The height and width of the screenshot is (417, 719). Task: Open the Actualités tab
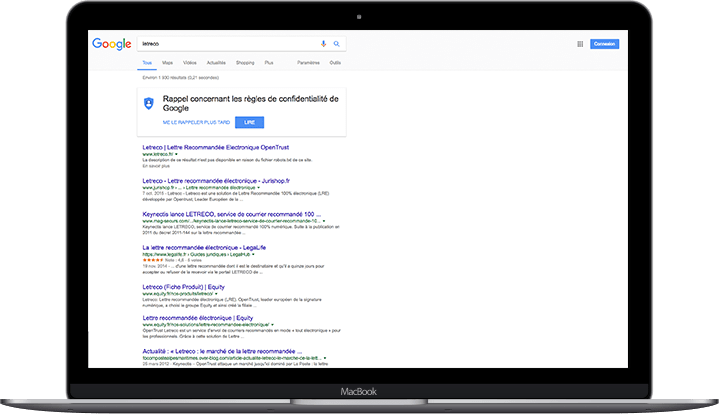216,63
